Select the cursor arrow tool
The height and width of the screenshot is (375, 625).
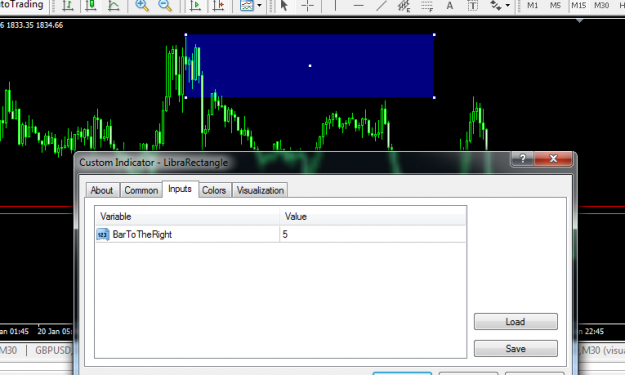pos(284,6)
